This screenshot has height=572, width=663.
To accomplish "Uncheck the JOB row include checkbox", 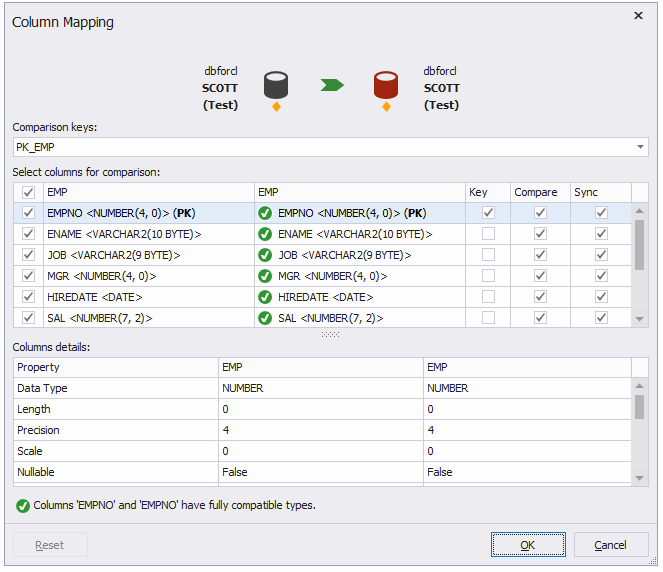I will coord(28,255).
